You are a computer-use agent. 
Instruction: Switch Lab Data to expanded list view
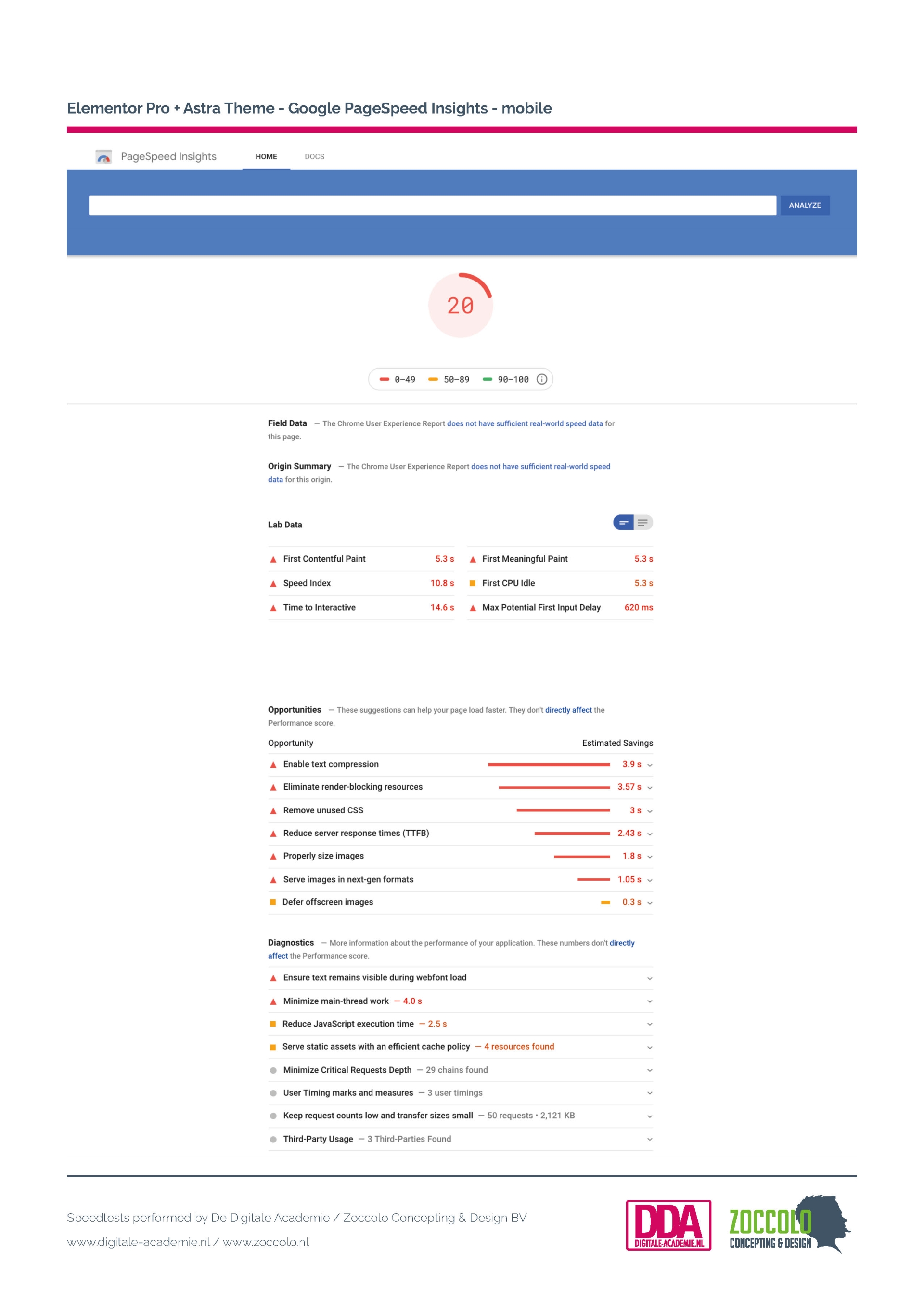tap(643, 522)
